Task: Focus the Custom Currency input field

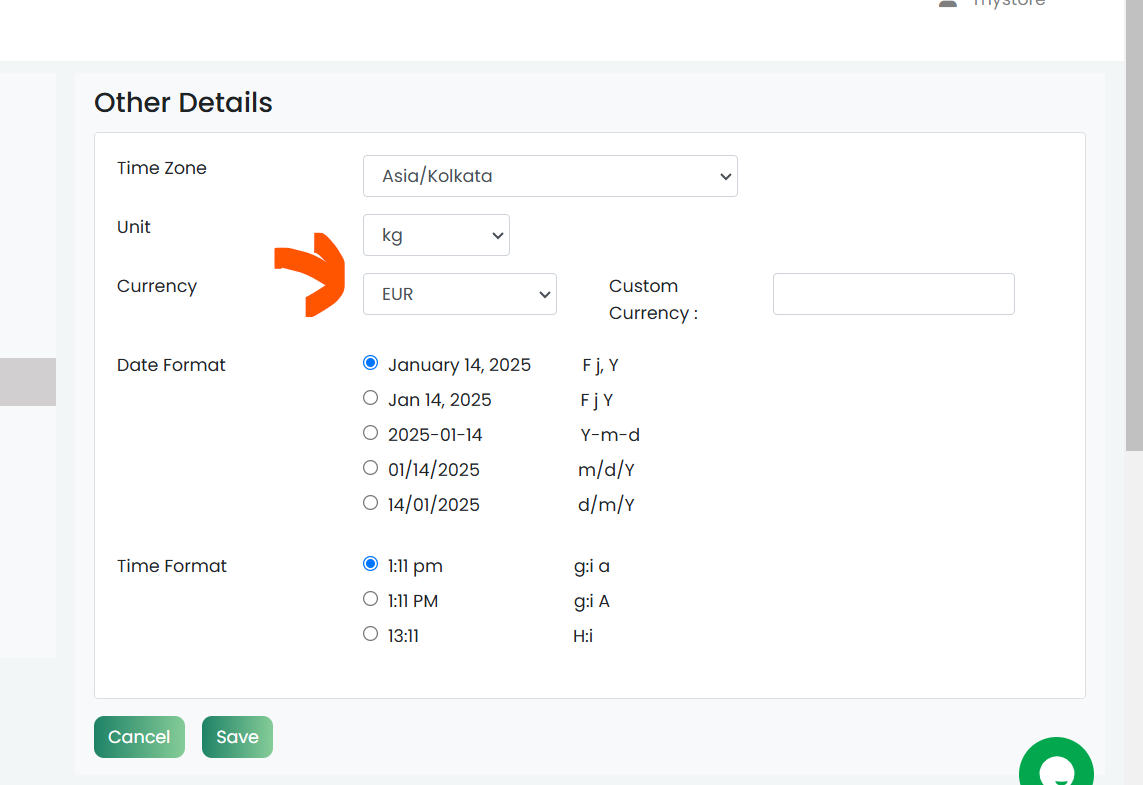Action: tap(894, 294)
